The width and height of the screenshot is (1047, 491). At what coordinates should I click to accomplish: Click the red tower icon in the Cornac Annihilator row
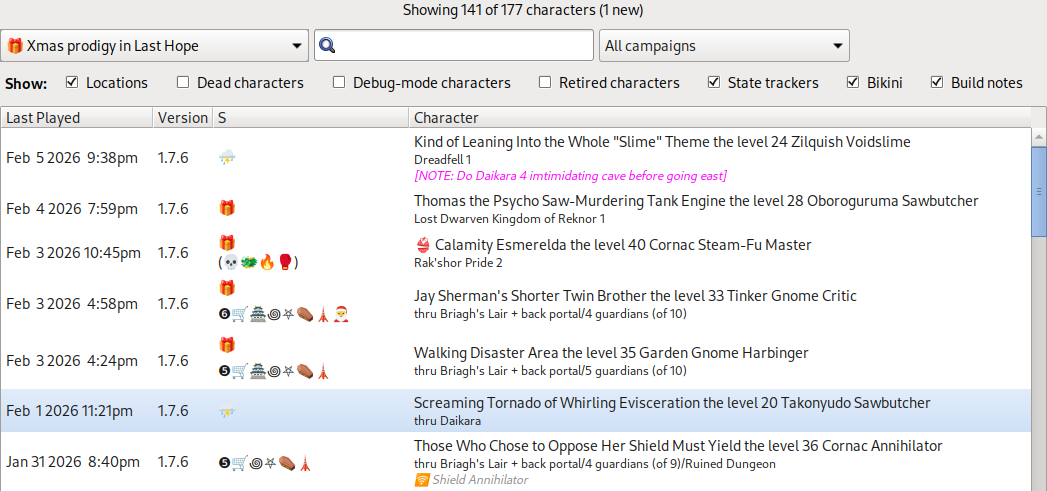[x=306, y=463]
